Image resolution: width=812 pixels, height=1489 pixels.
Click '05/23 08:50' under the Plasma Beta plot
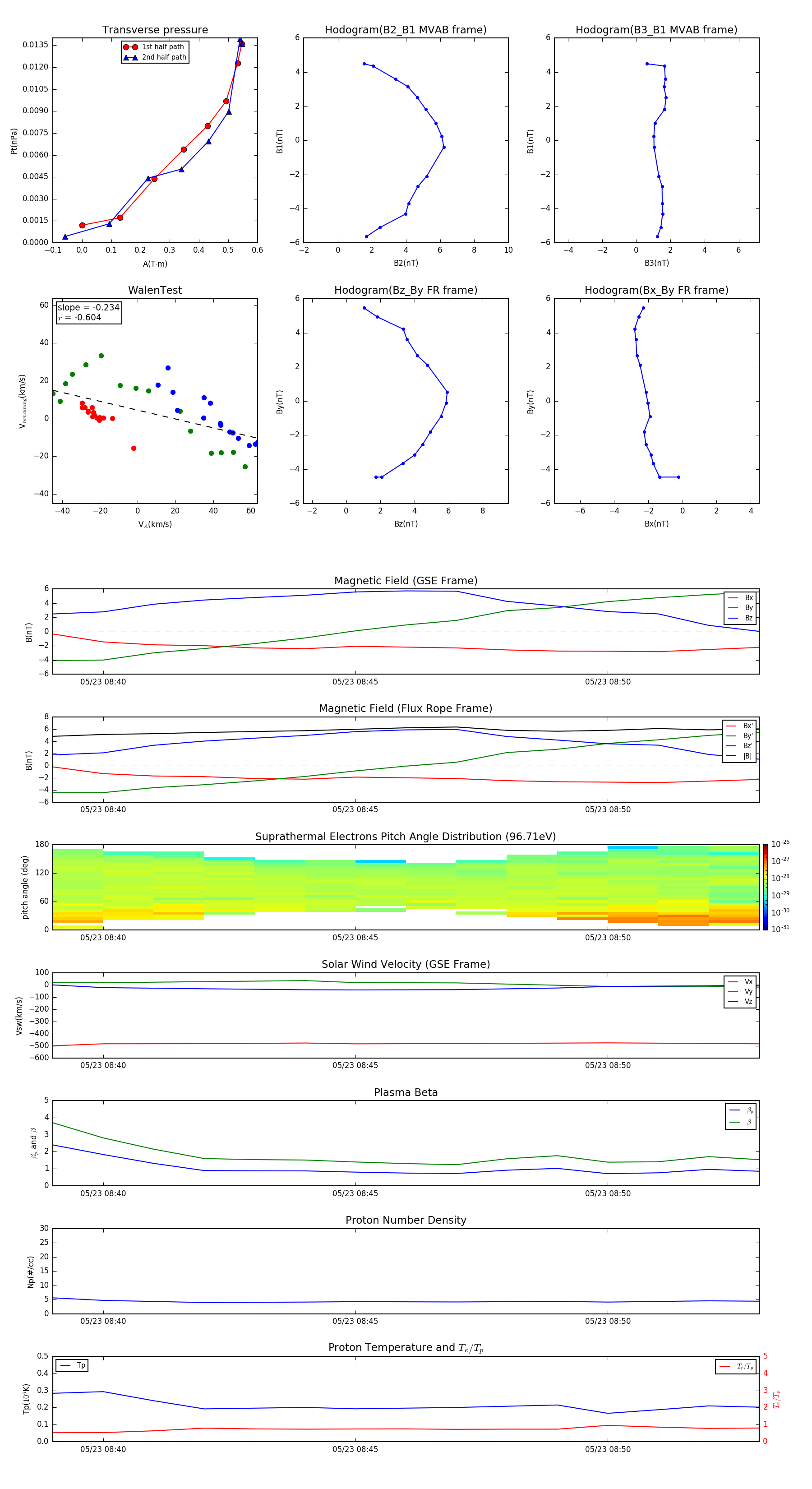[x=607, y=1193]
